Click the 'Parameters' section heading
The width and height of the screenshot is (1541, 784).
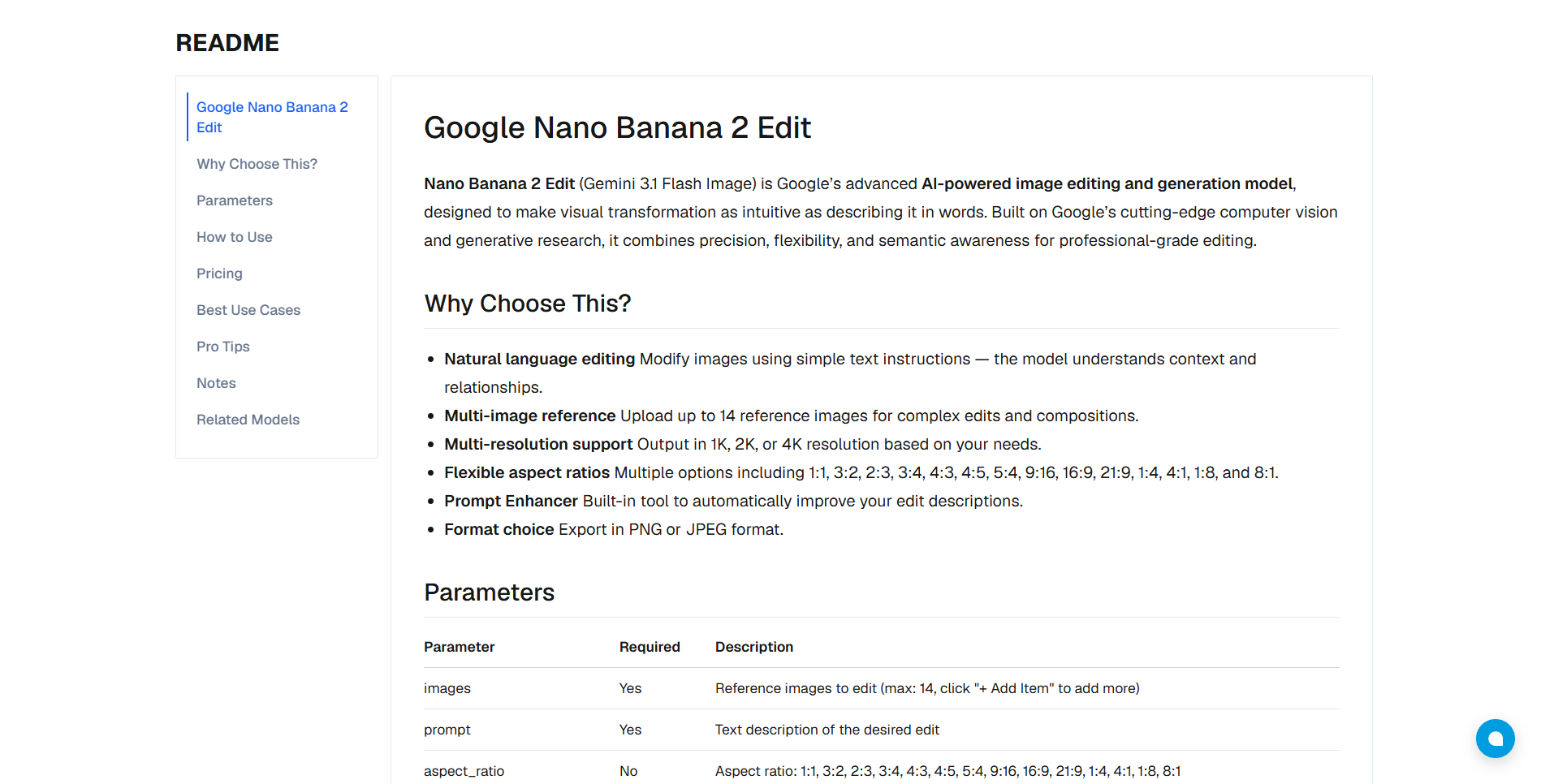pyautogui.click(x=489, y=592)
